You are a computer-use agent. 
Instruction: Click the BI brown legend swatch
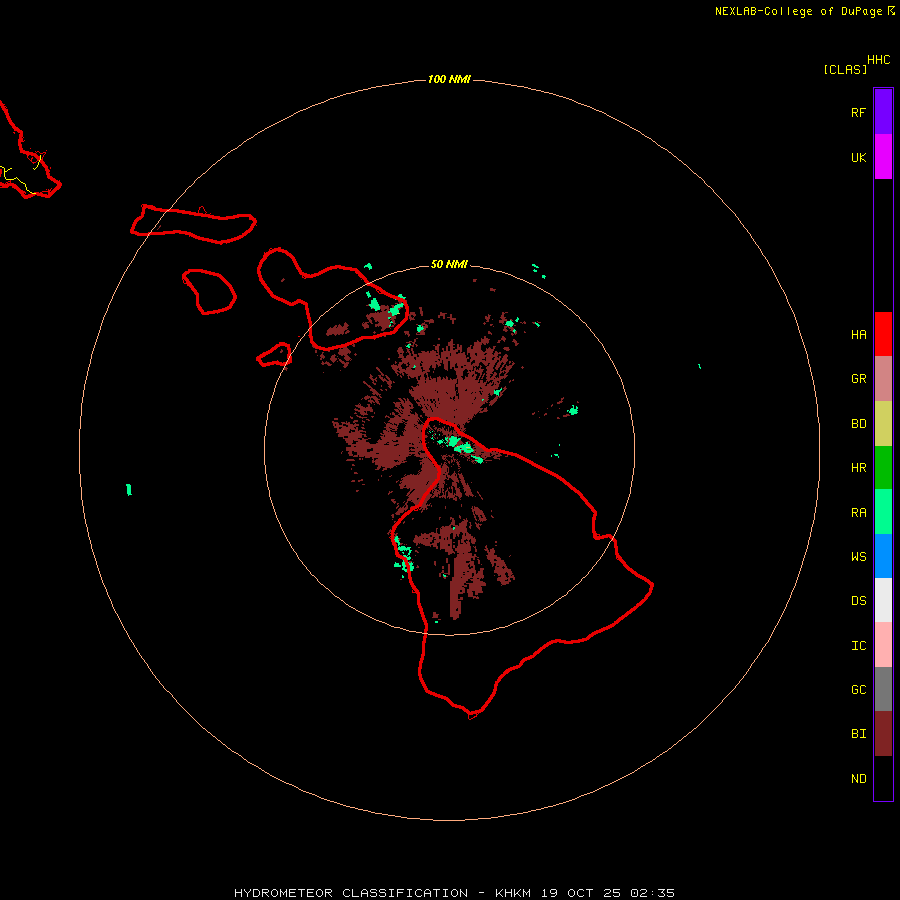(883, 734)
